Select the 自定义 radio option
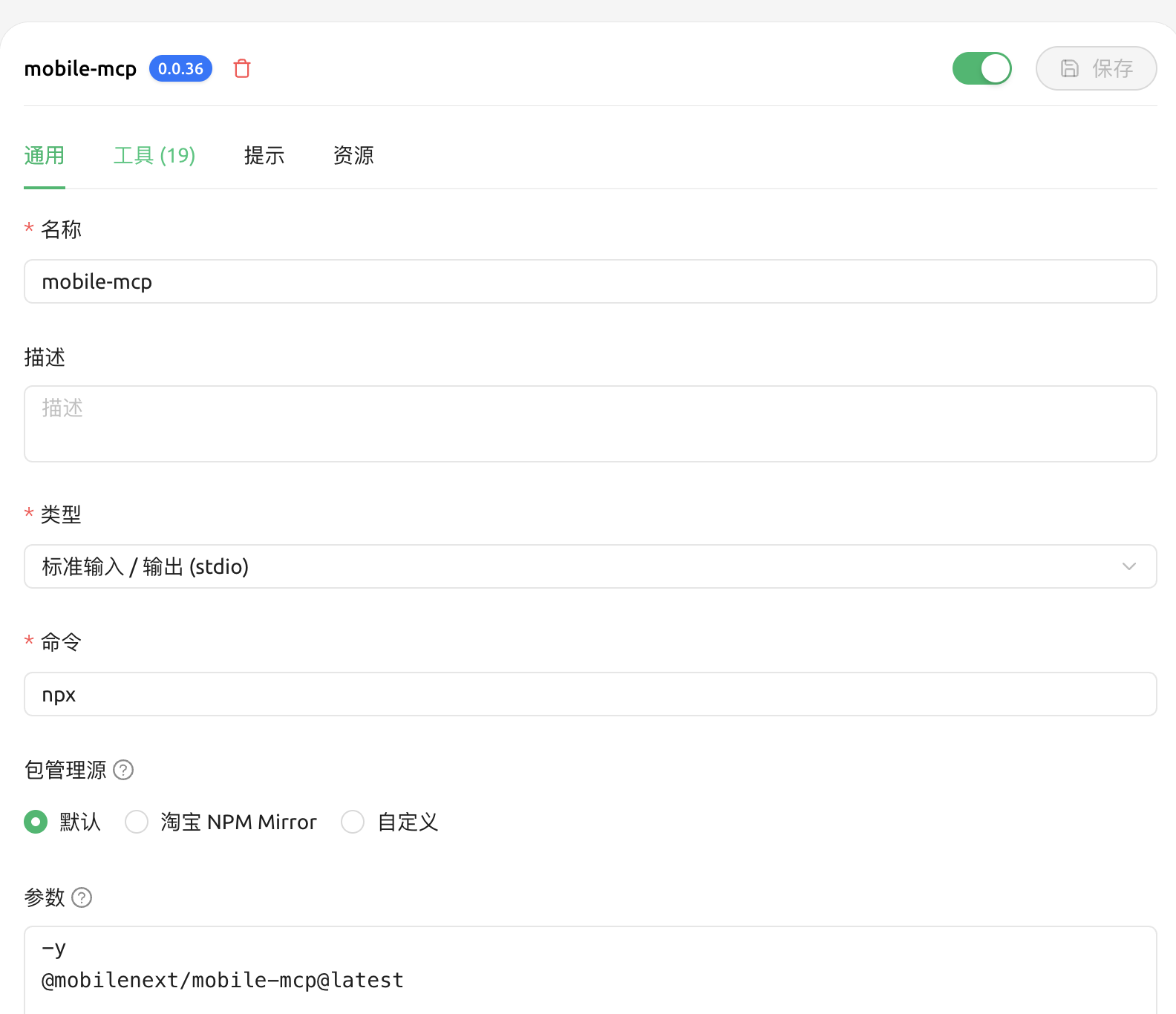The image size is (1176, 1014). [353, 822]
